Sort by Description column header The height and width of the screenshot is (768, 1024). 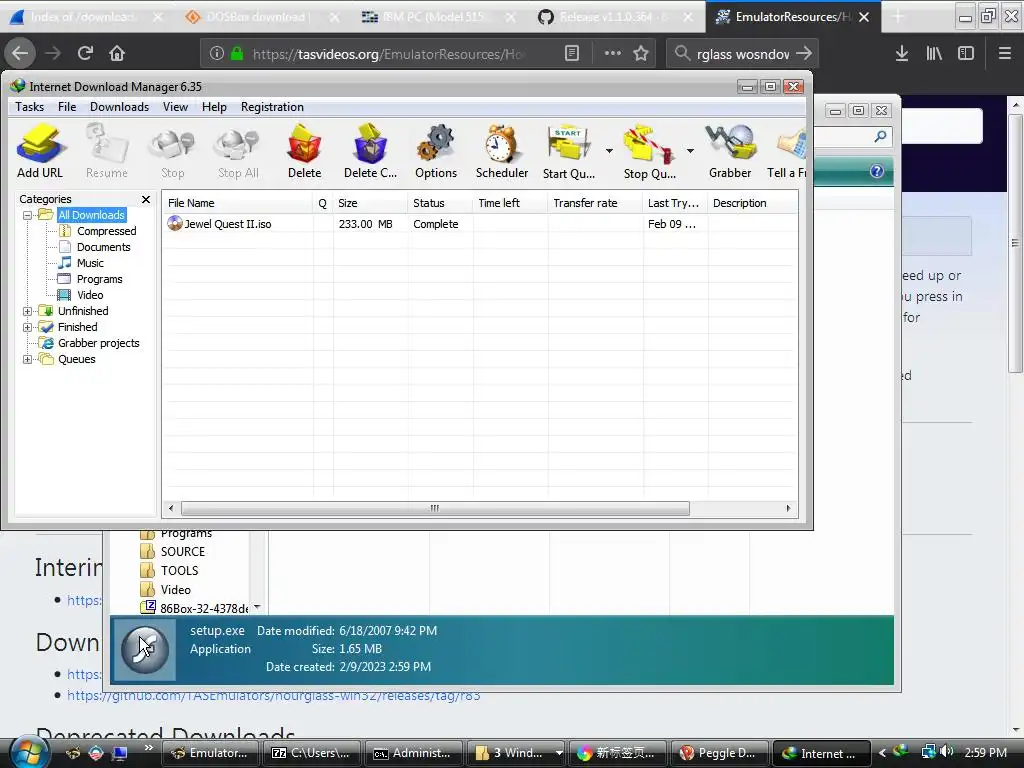tap(752, 203)
